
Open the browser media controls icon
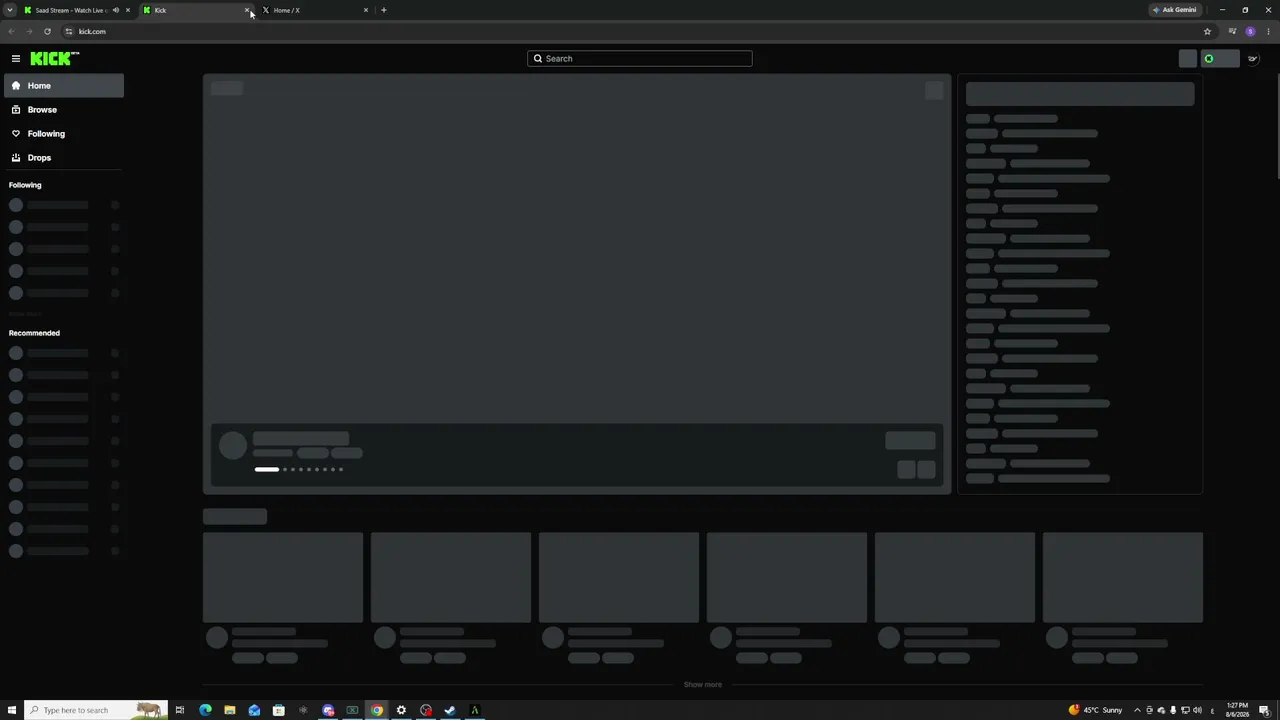coord(1233,31)
